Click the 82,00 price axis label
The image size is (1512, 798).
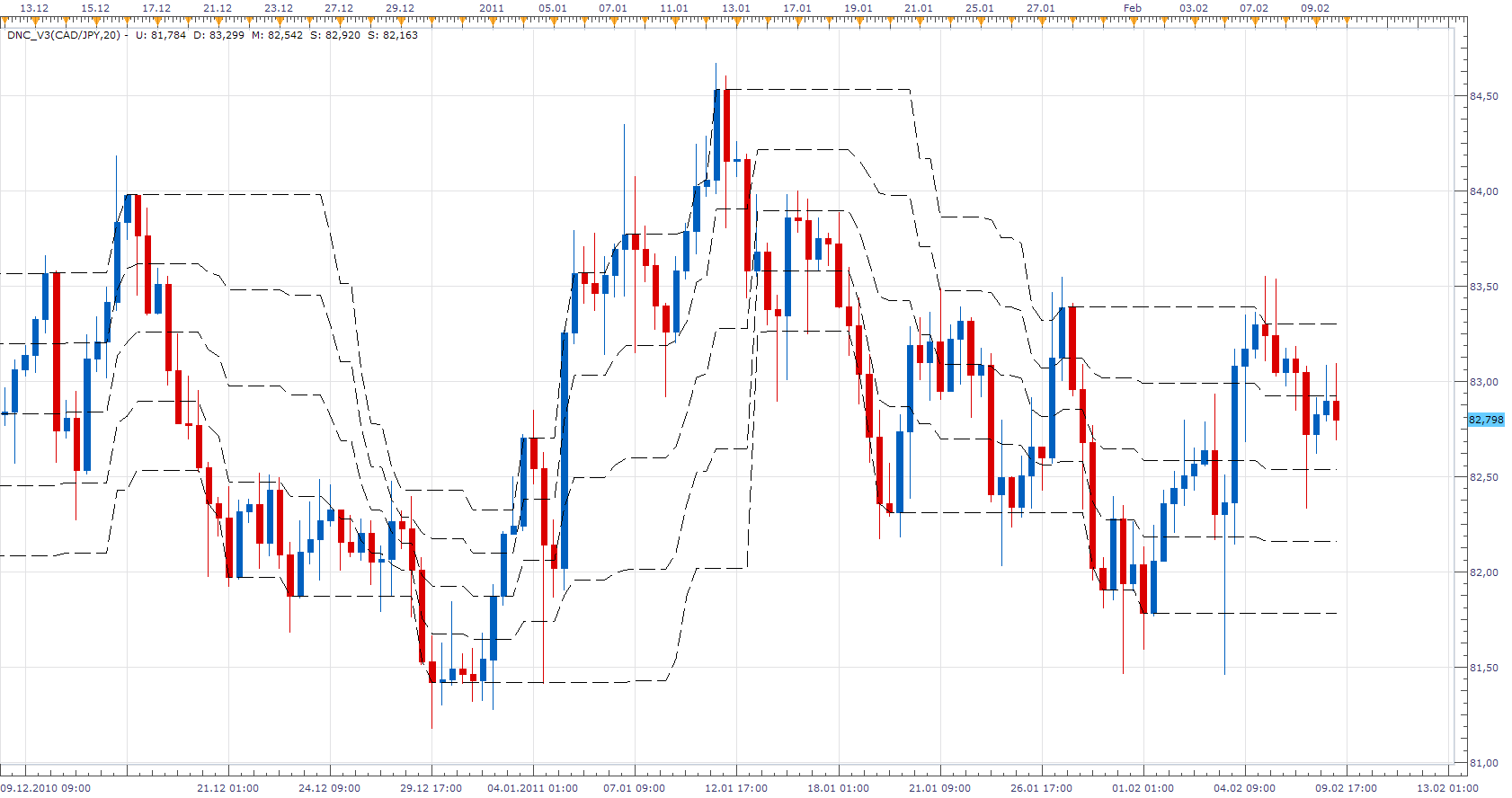coord(1484,572)
